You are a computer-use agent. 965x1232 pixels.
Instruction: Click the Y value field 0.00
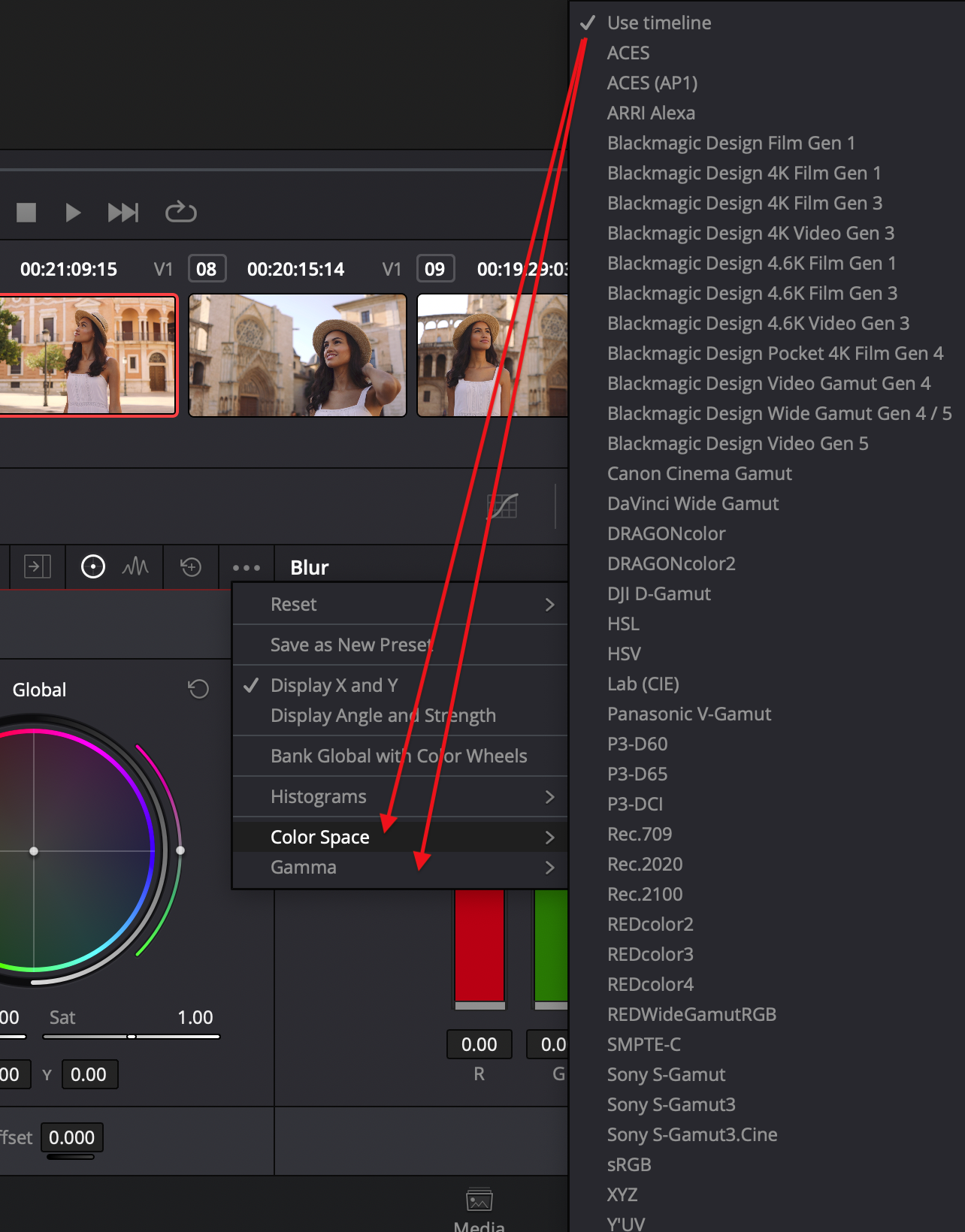(x=89, y=1074)
